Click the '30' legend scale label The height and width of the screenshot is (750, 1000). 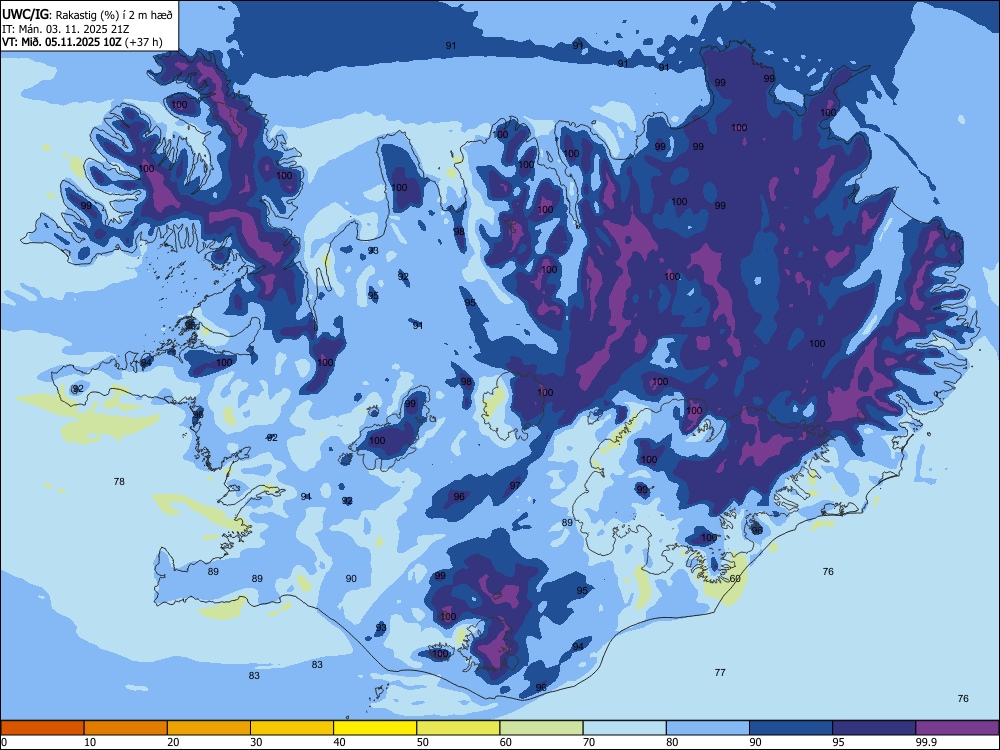(256, 742)
